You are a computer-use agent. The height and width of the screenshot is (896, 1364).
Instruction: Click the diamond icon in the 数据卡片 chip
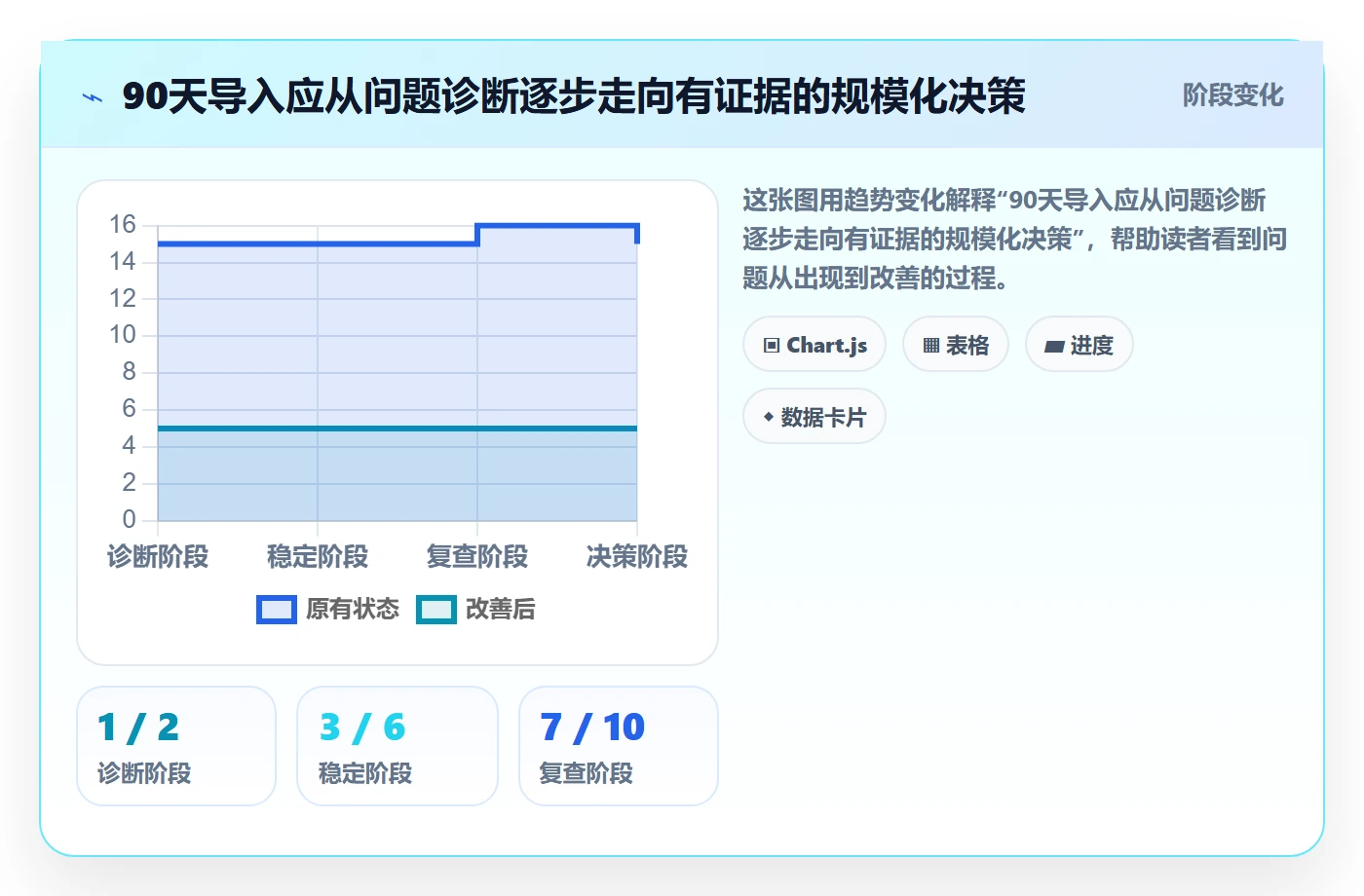[769, 417]
